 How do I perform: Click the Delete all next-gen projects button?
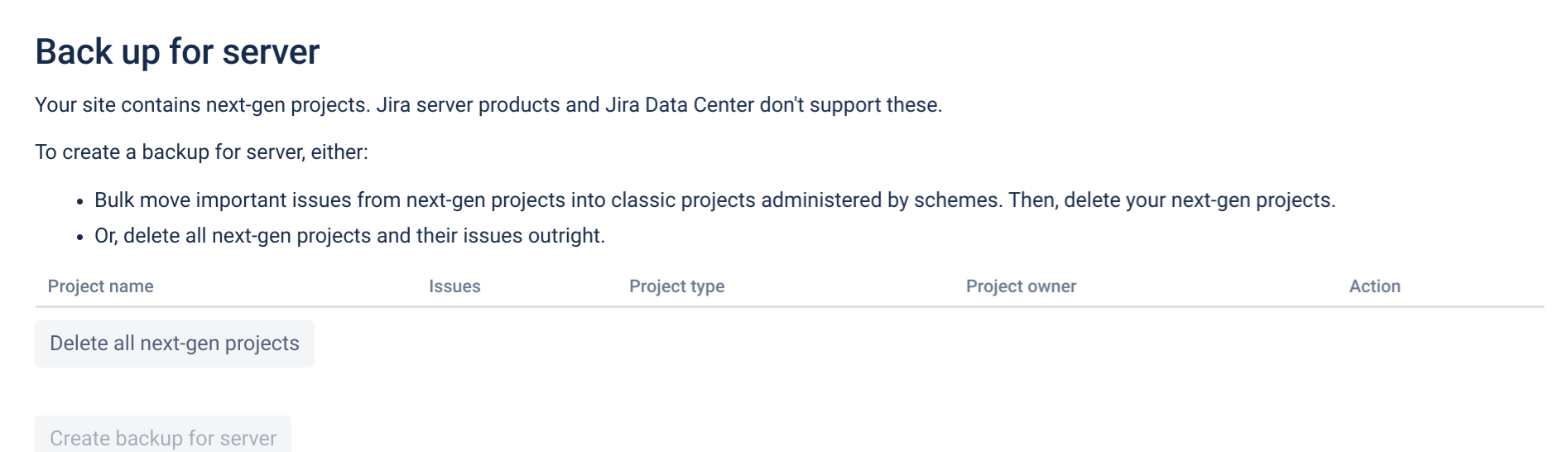[175, 344]
